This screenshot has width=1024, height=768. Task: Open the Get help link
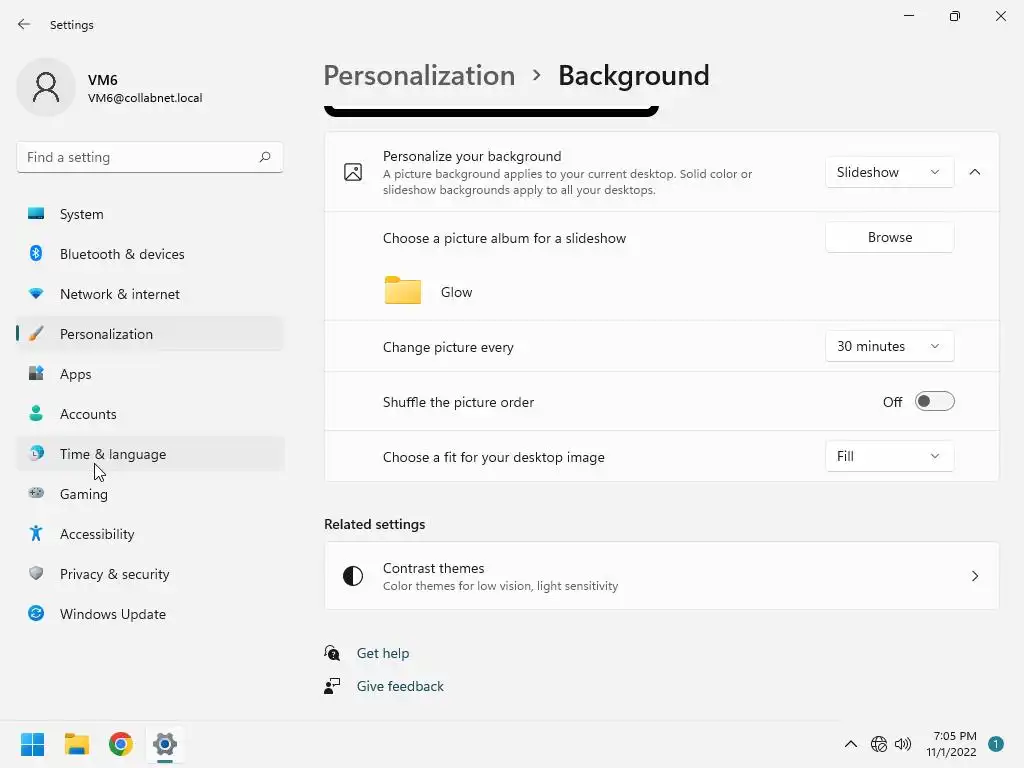(383, 653)
